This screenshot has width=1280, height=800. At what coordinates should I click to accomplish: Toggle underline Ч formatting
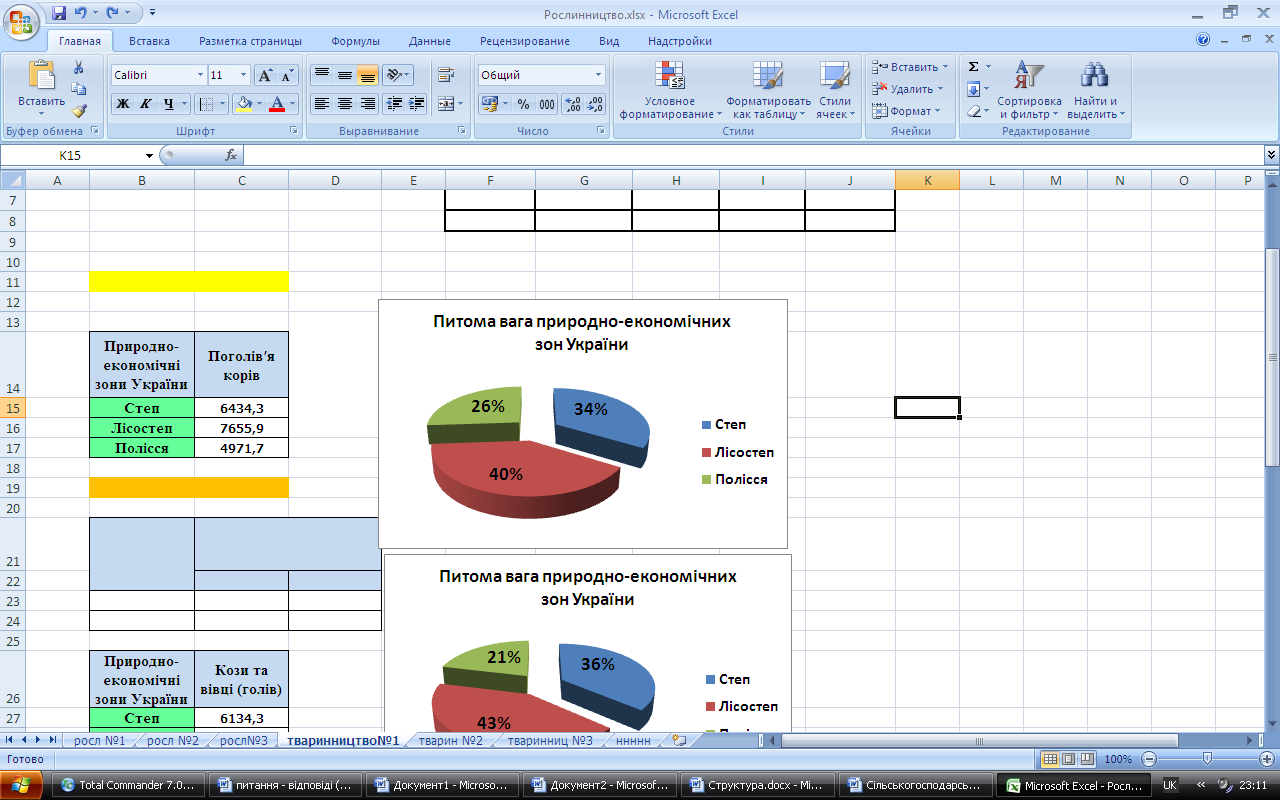(168, 104)
